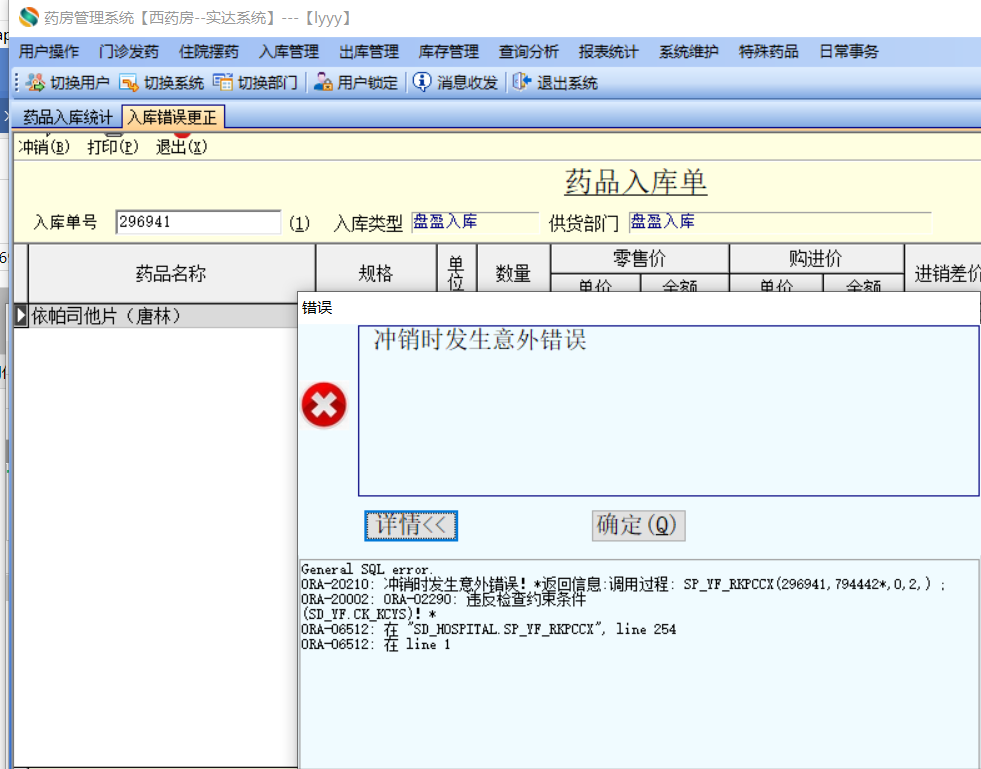Image resolution: width=981 pixels, height=769 pixels.
Task: Click the 冲销(B) button
Action: (44, 147)
